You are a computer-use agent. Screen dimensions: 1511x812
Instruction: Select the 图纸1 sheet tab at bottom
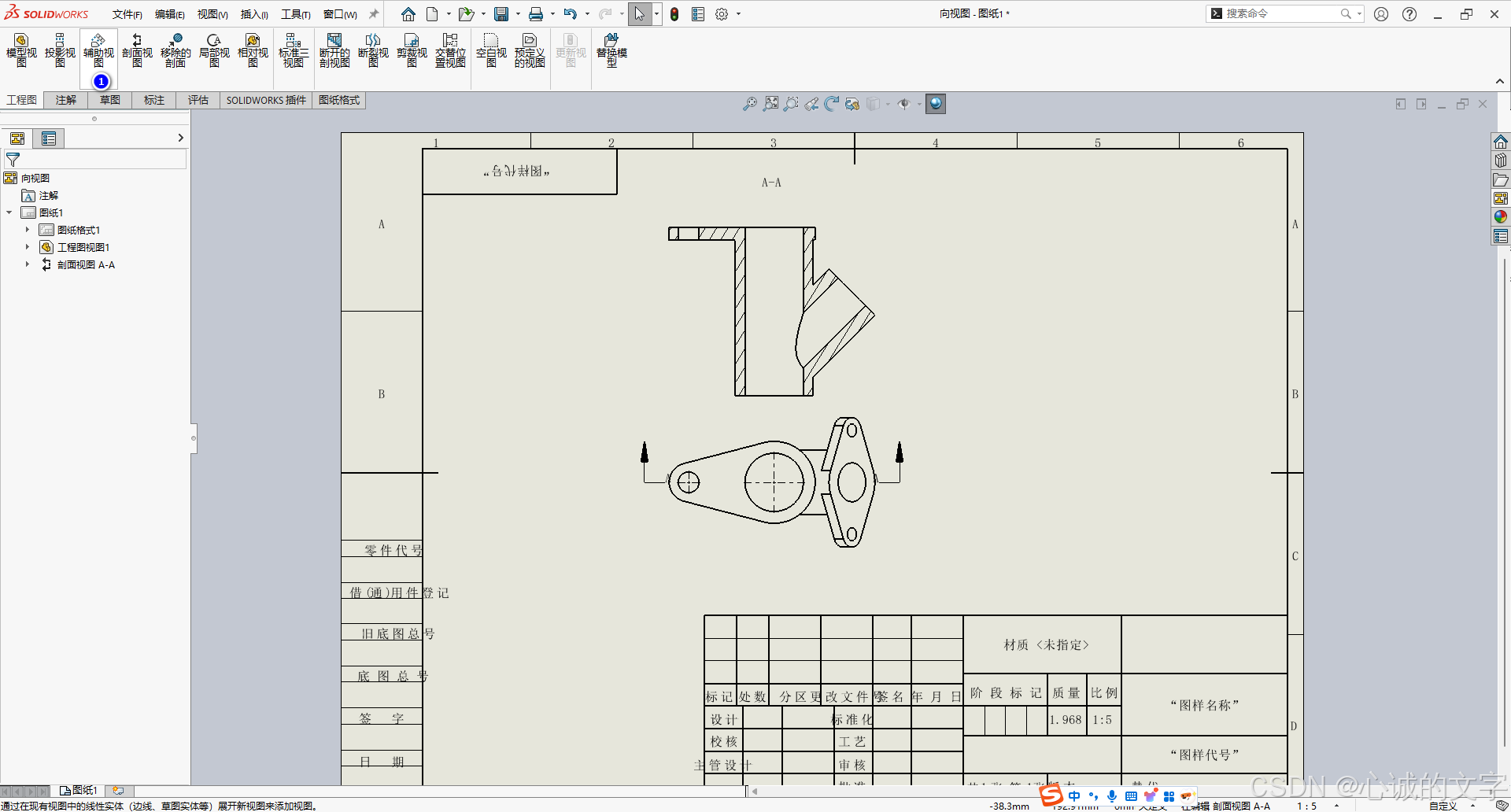[x=79, y=790]
